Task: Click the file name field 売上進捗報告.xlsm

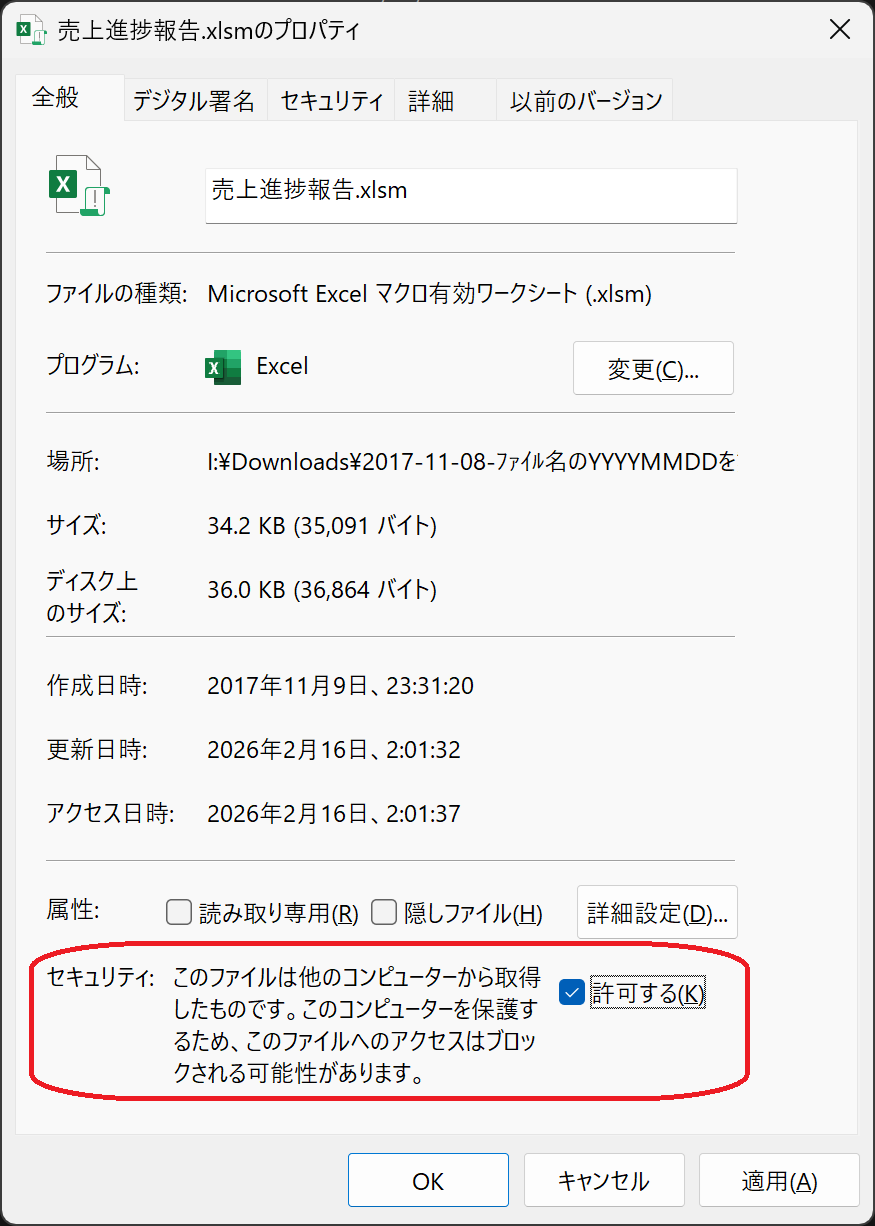Action: [x=470, y=195]
